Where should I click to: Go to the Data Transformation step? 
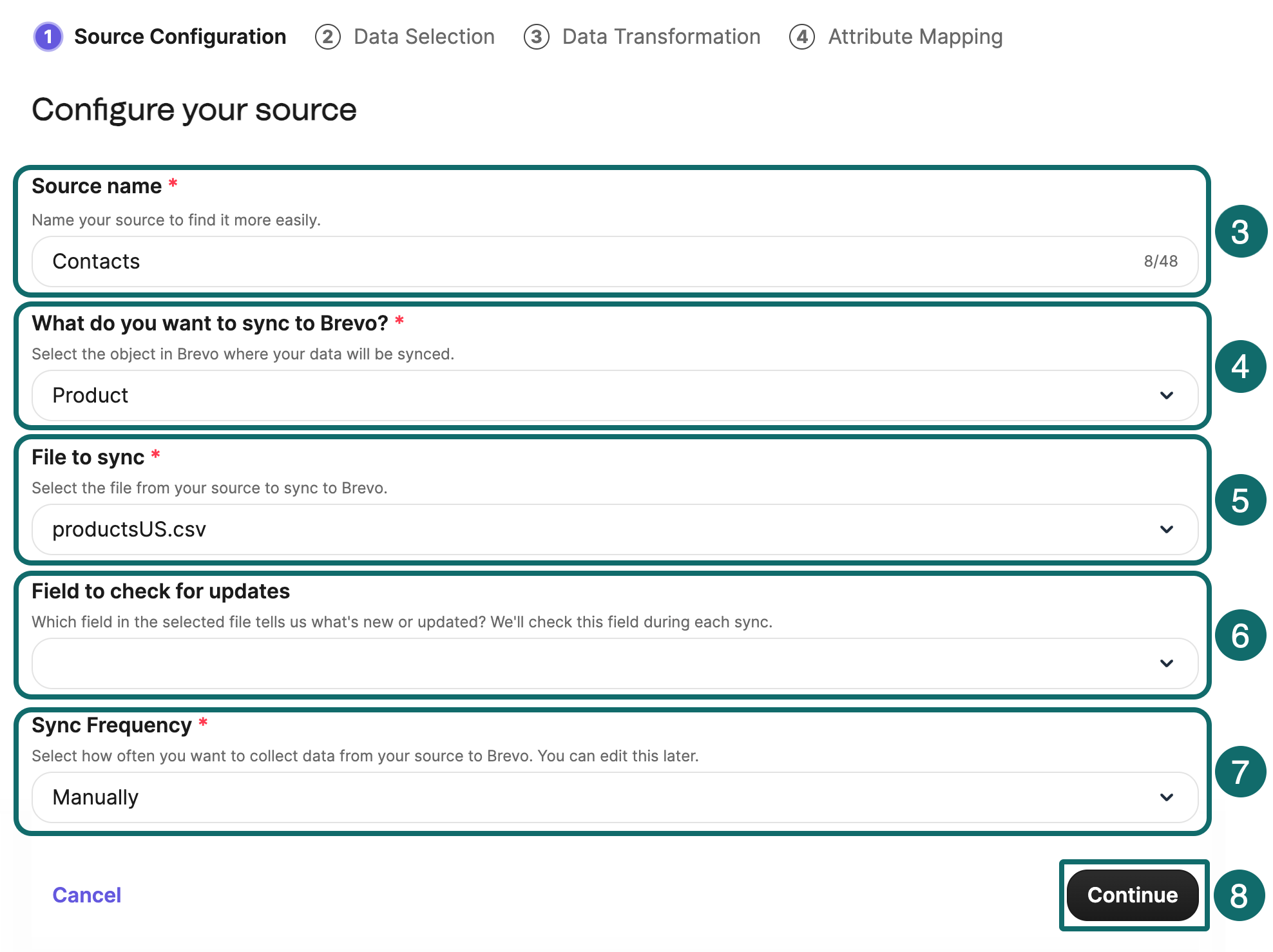tap(661, 37)
